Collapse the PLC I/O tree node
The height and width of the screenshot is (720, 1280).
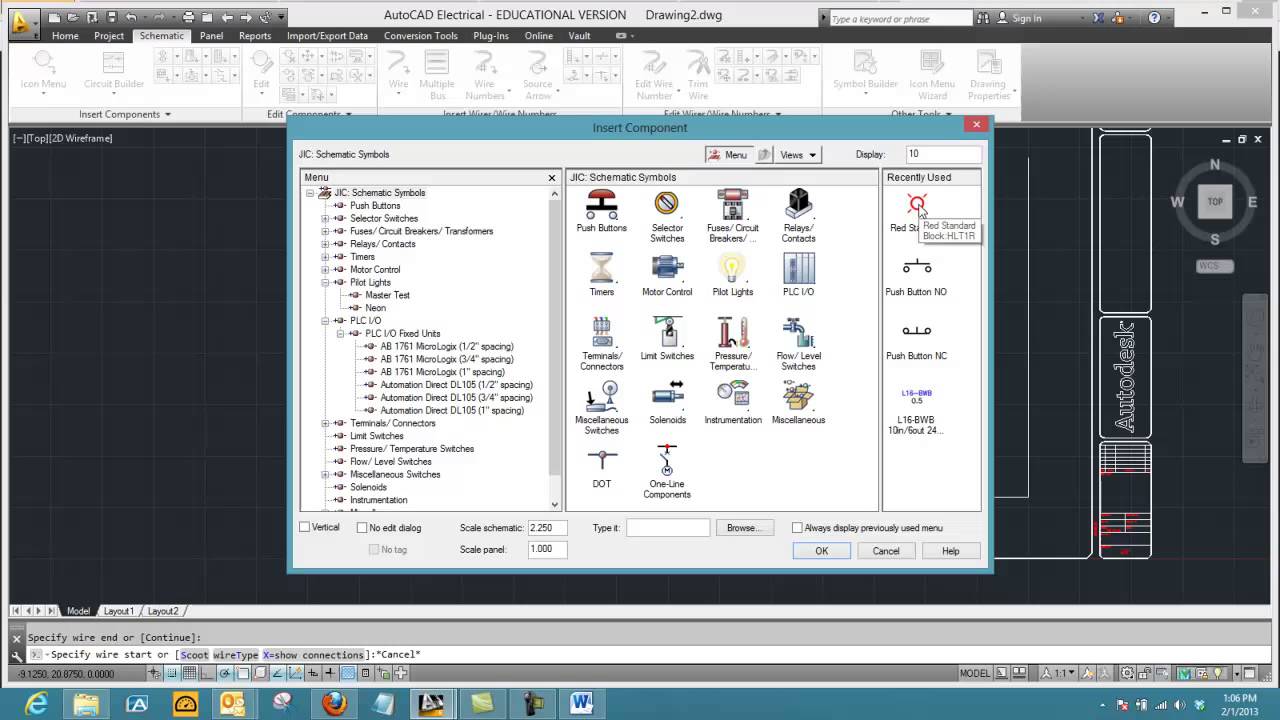[x=325, y=321]
